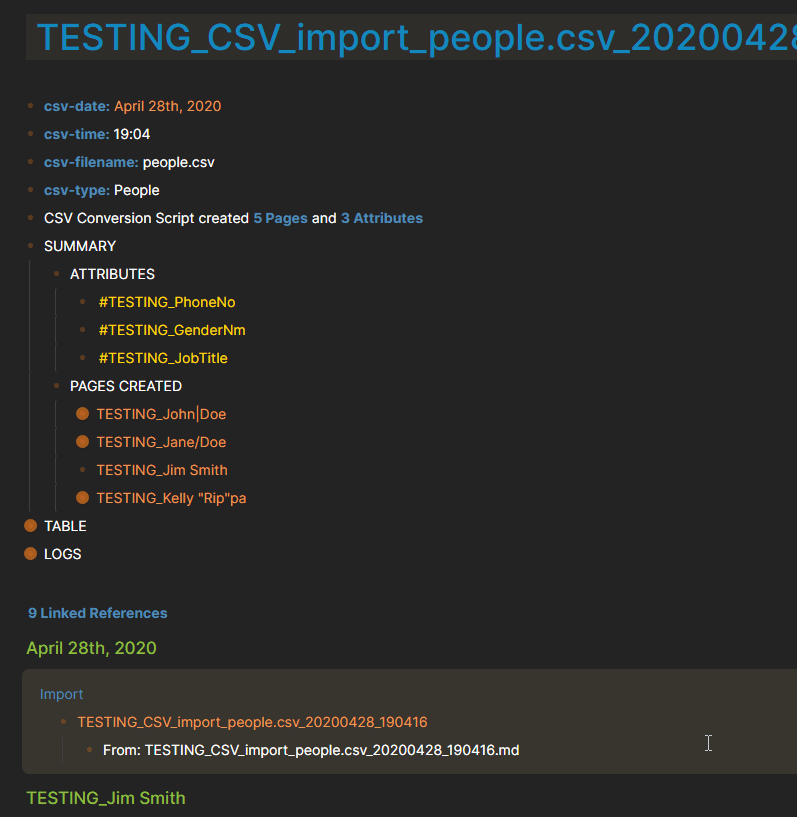Expand the collapsed TESTING_John|Doe block

83,414
